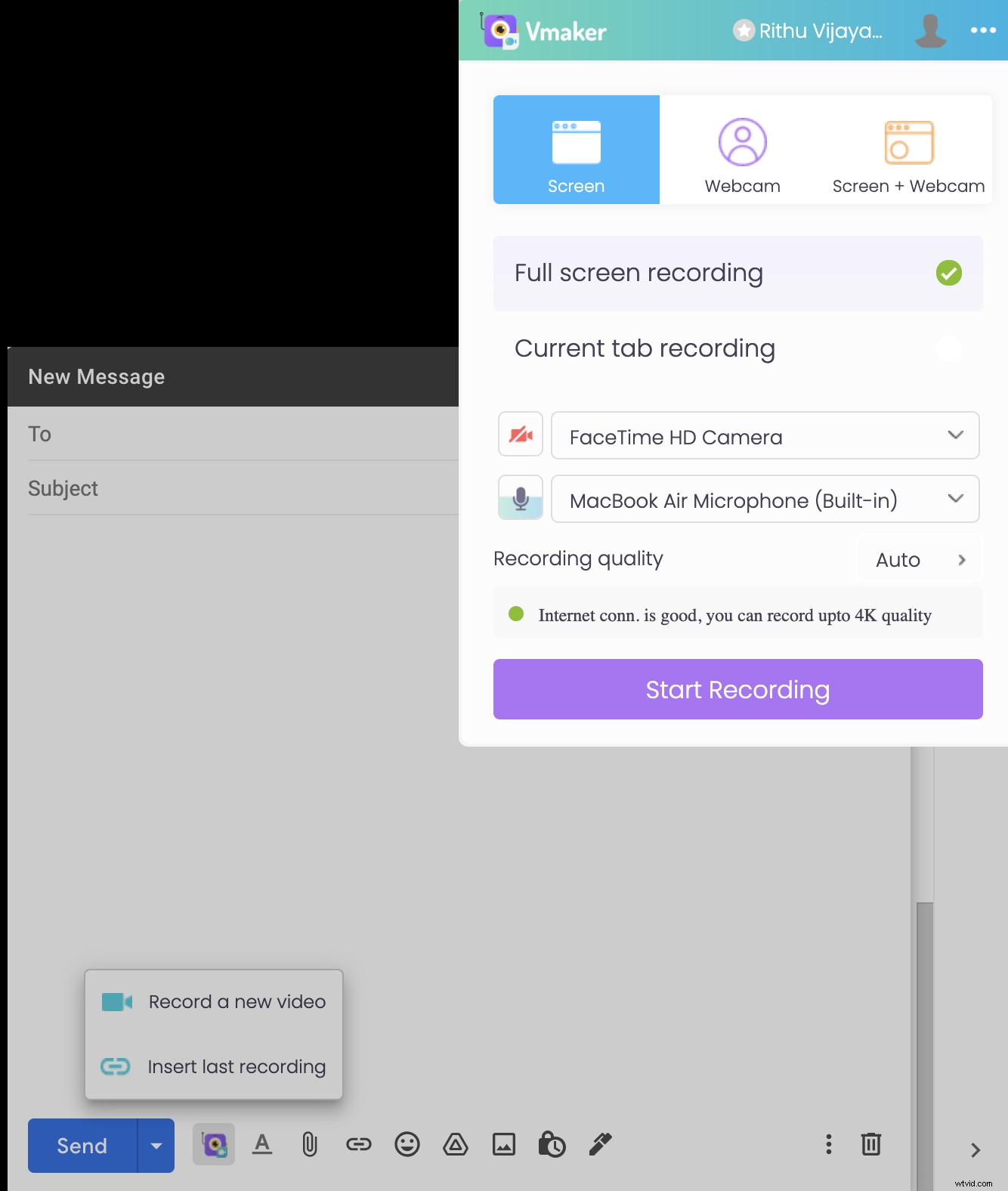Open the emoji picker icon

[x=407, y=1144]
